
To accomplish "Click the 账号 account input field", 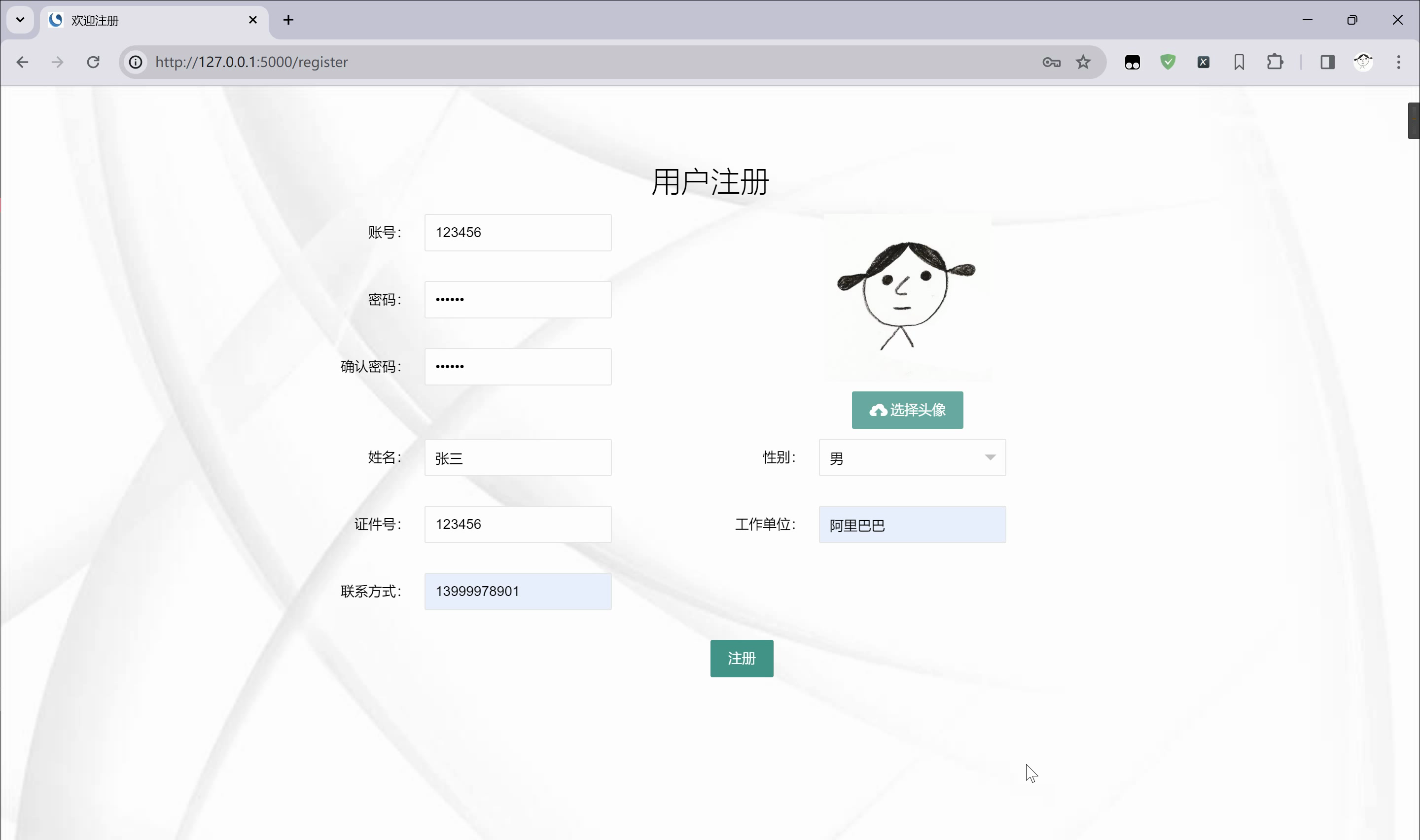I will [x=517, y=233].
